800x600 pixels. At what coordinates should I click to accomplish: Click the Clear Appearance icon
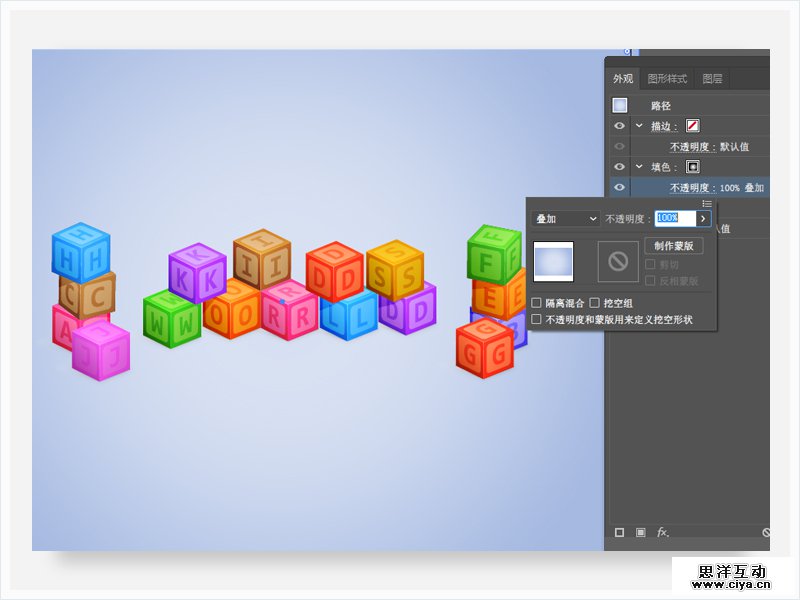click(766, 533)
